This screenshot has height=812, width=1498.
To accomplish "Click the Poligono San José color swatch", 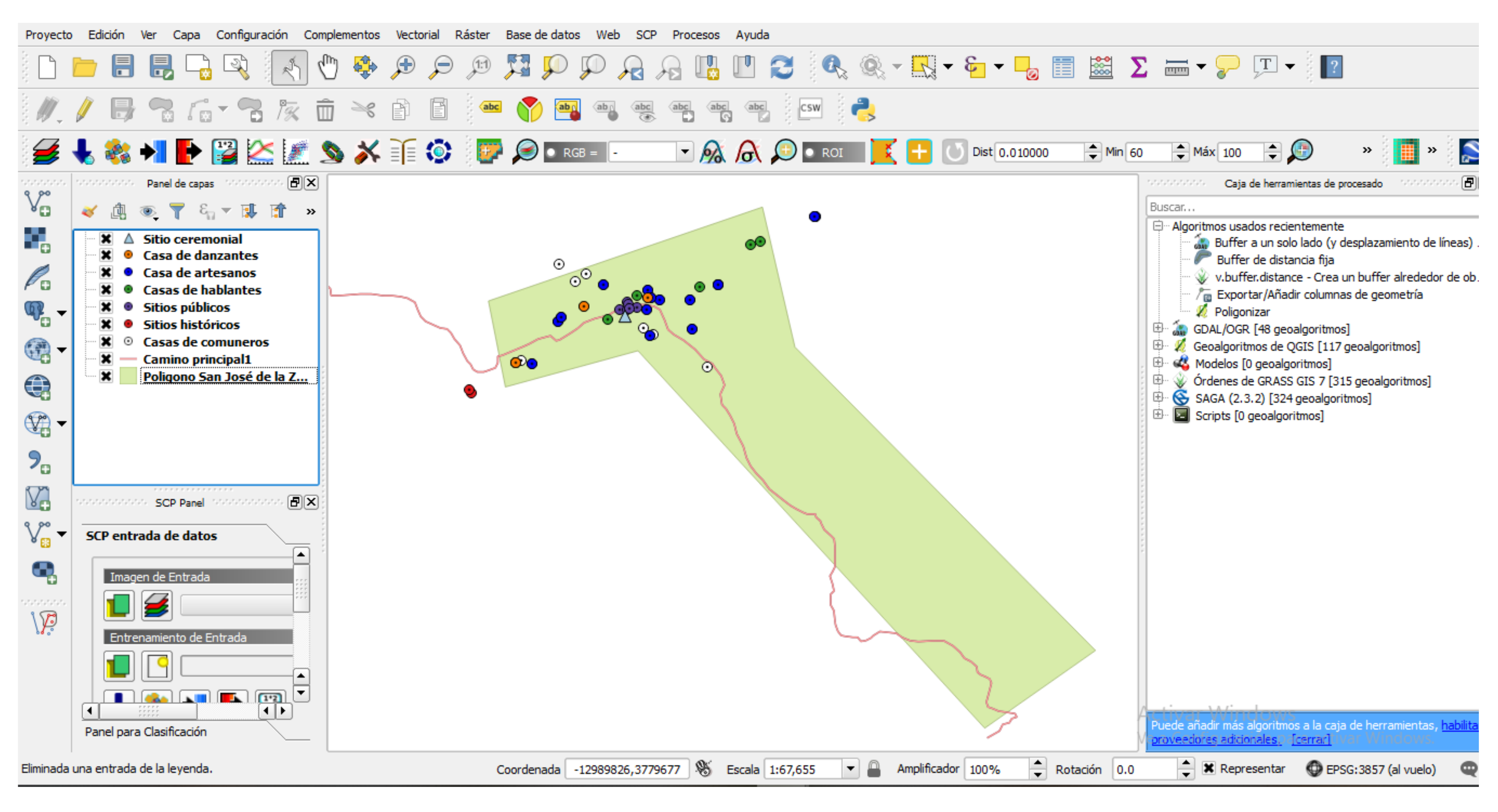I will click(128, 377).
